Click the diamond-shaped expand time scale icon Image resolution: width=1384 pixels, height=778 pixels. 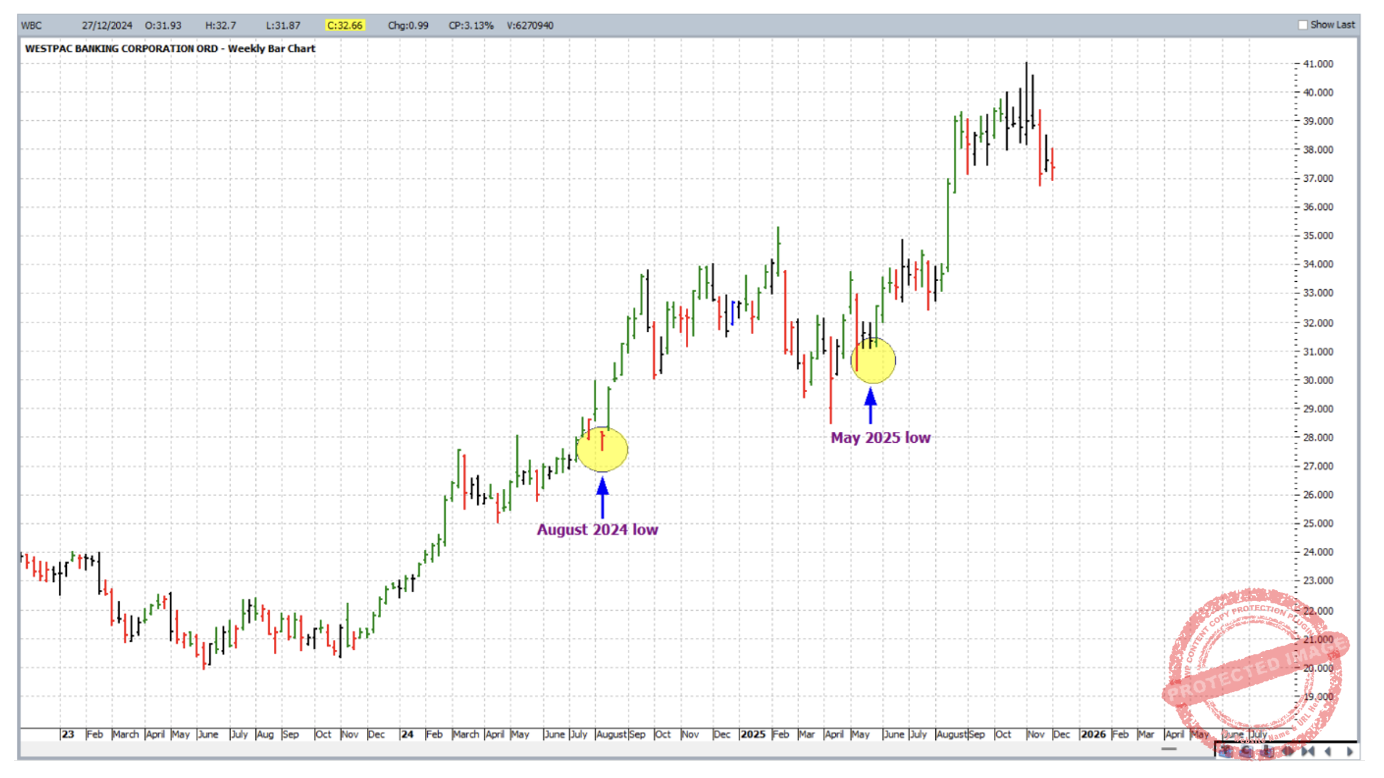click(x=1288, y=751)
